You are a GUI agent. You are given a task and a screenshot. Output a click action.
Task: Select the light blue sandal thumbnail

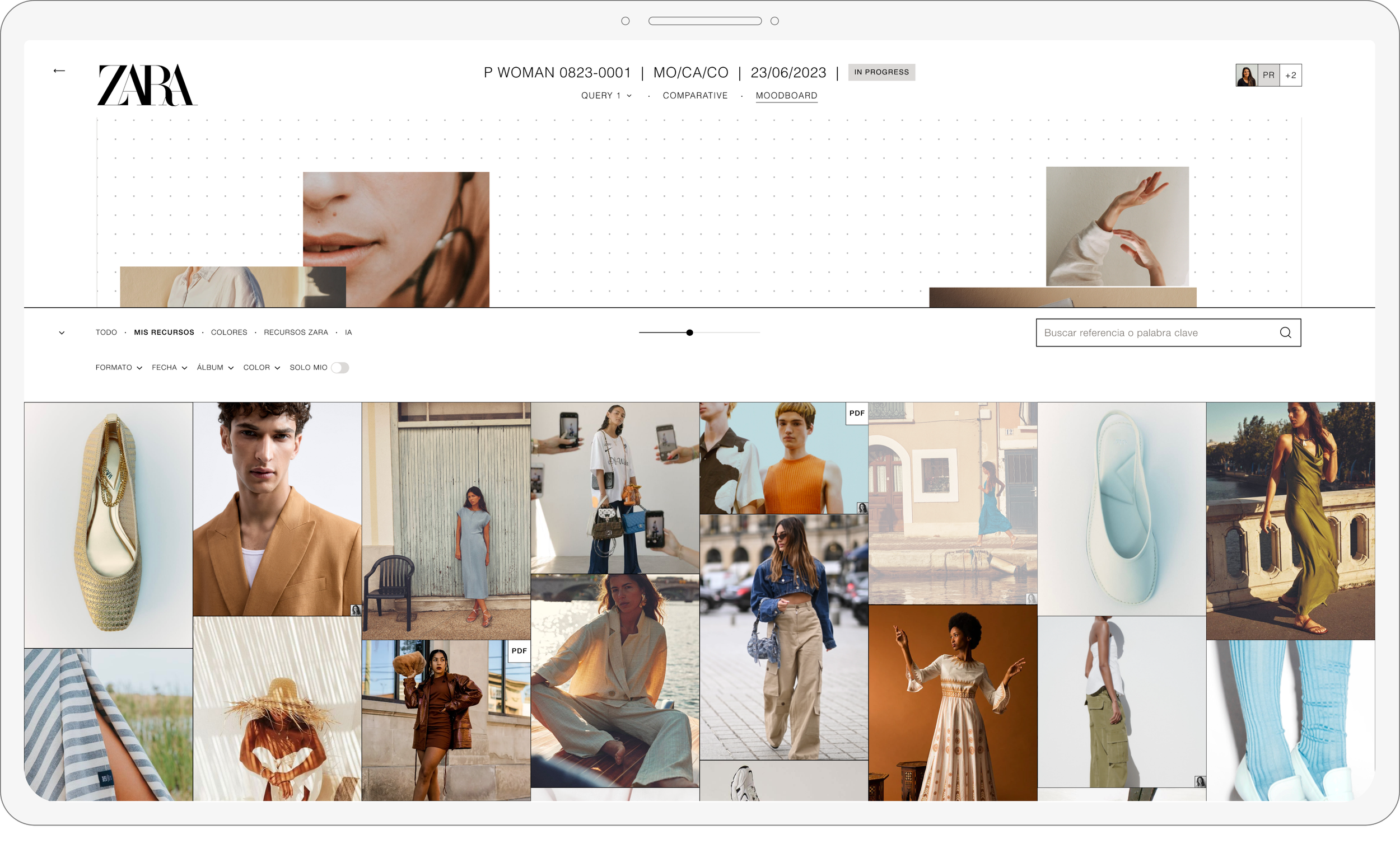[x=1122, y=509]
